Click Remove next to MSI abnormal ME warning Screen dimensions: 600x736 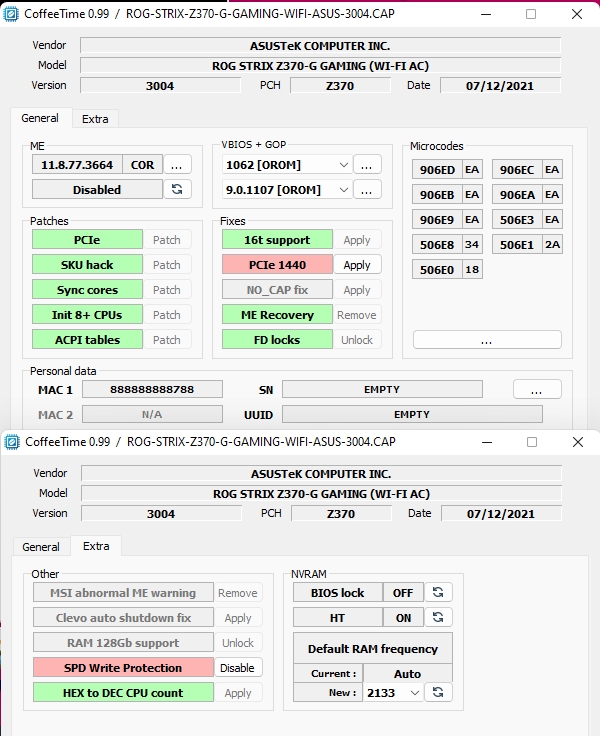(238, 593)
